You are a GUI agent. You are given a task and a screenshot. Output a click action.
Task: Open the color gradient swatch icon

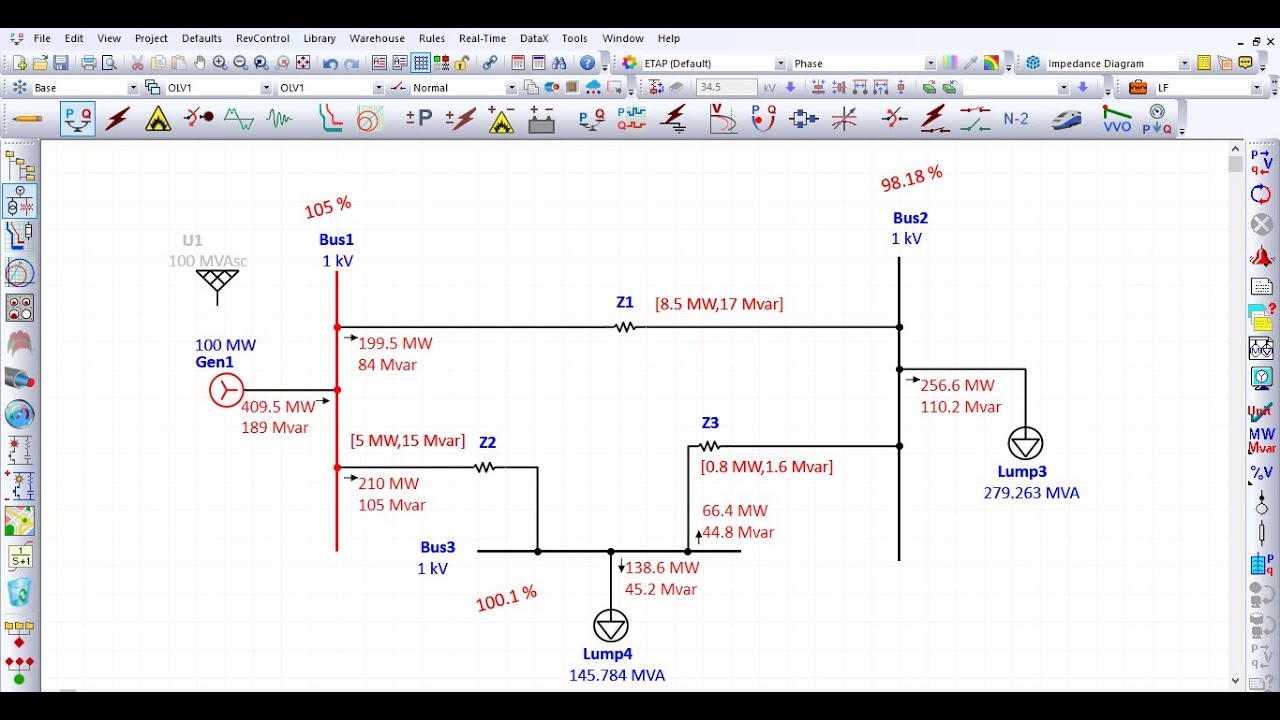[x=950, y=63]
